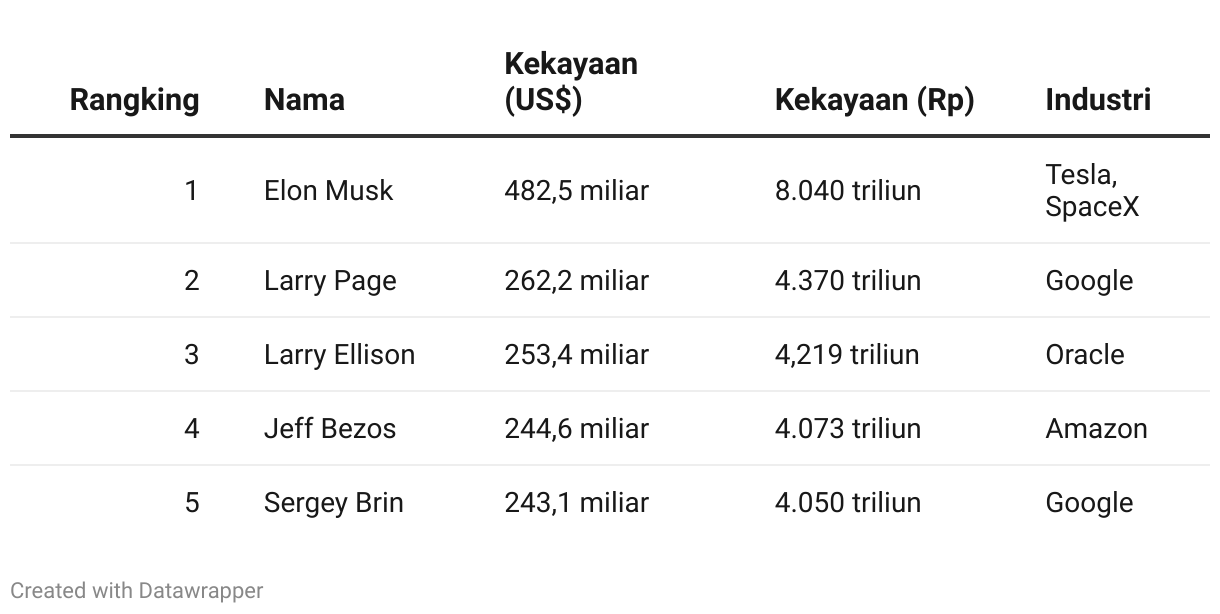Click the Oracle industry cell
Screen dimensions: 1220x614
click(1085, 355)
